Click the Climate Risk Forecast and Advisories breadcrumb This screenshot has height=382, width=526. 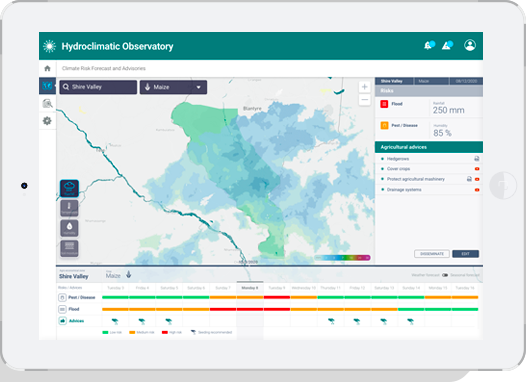104,68
